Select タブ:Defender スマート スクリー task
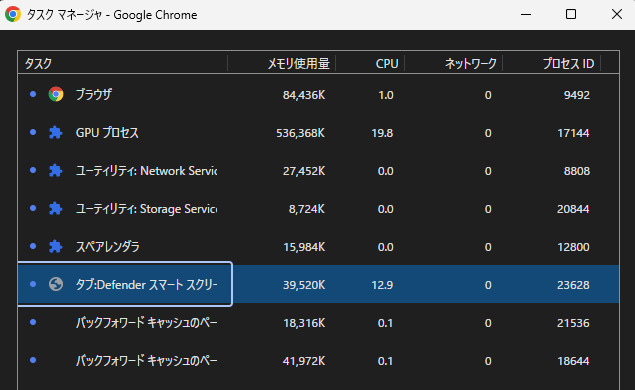Image resolution: width=635 pixels, height=390 pixels. (x=319, y=284)
